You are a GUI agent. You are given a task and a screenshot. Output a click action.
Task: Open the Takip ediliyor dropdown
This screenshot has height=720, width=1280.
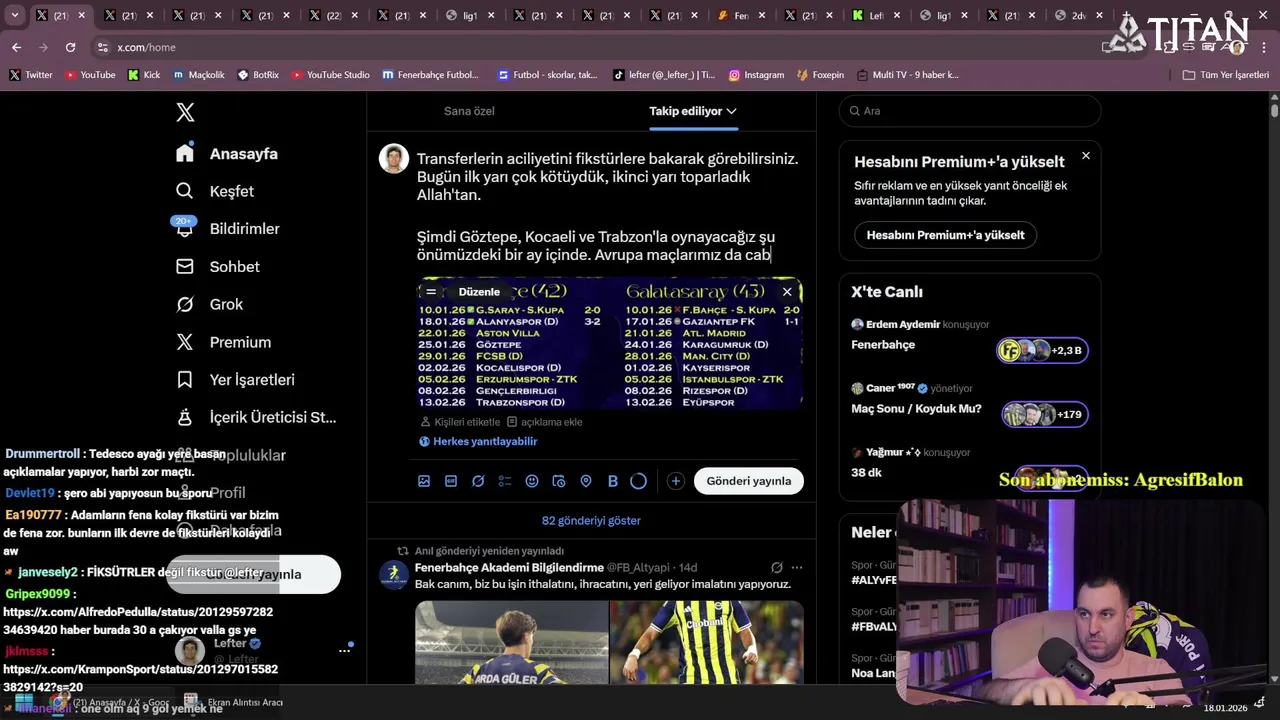coord(693,111)
